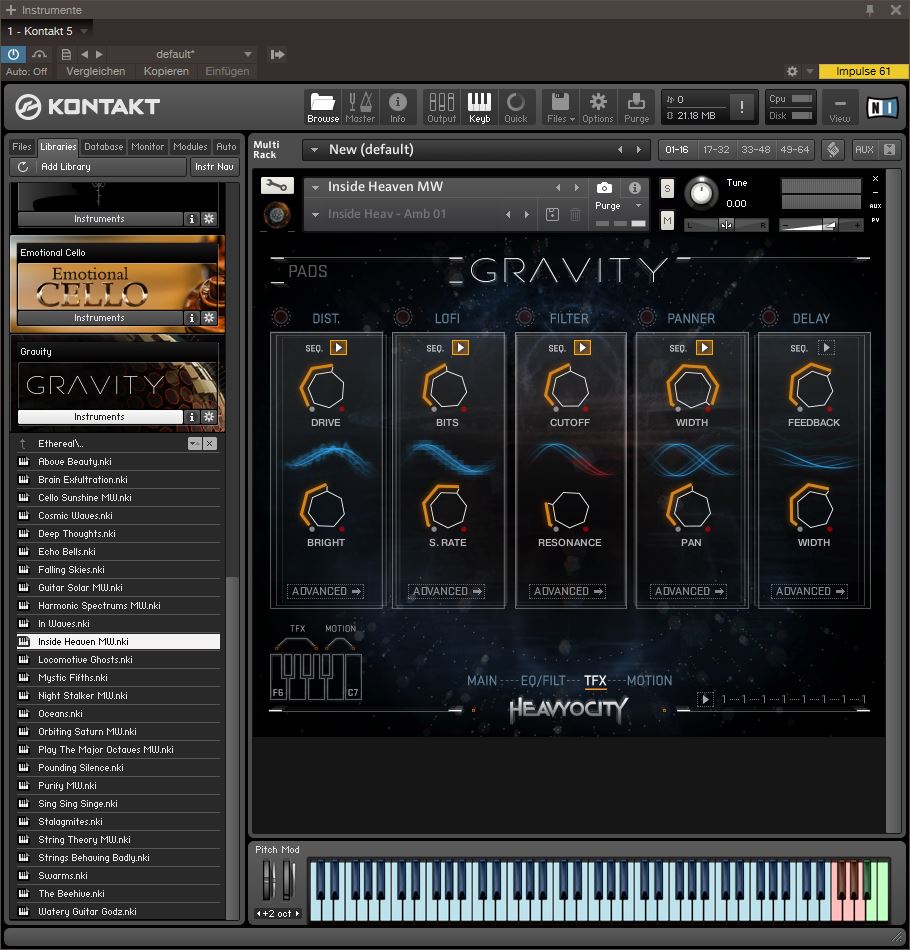
Task: Switch to the Database tab
Action: click(104, 147)
